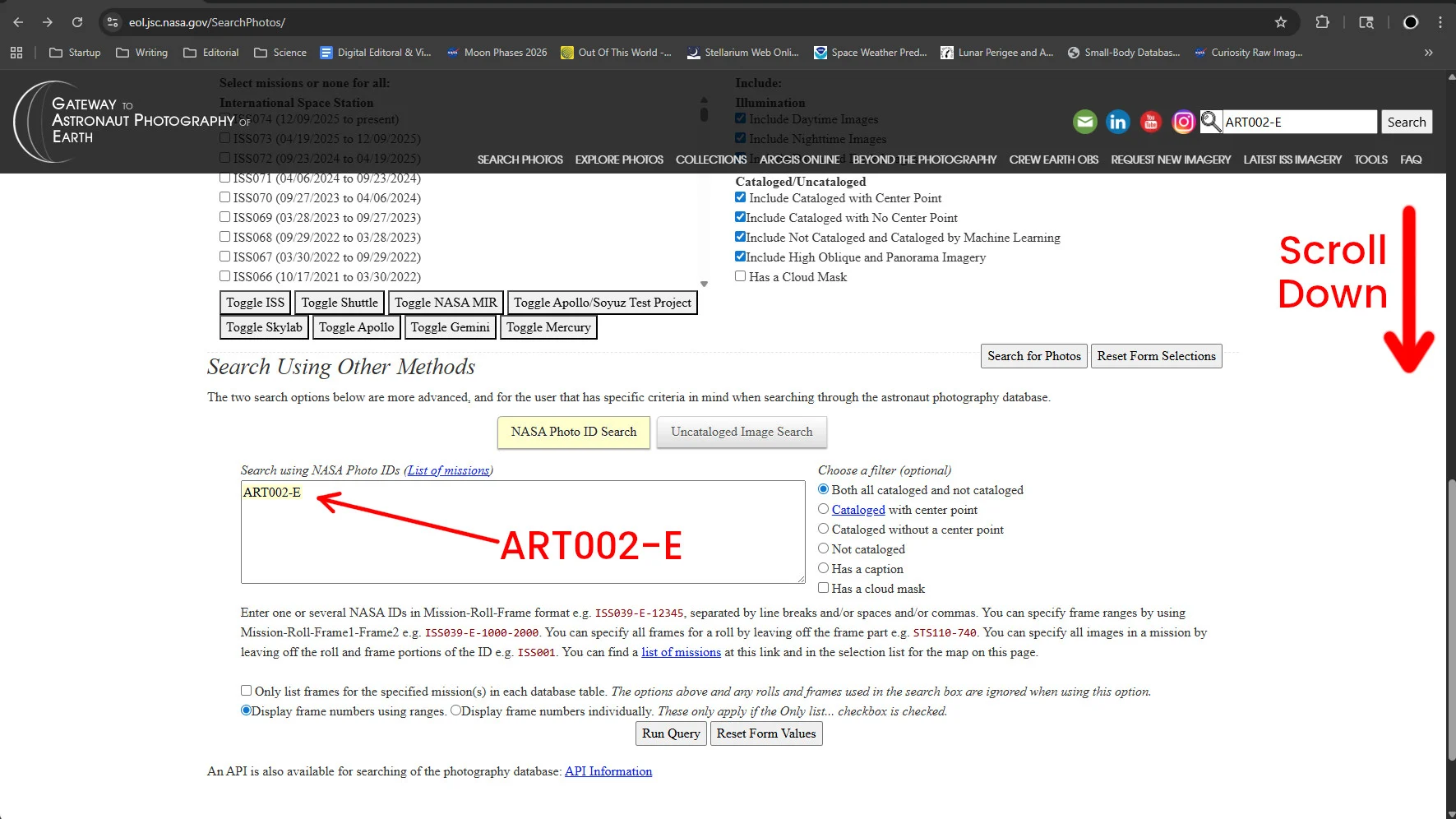
Task: Click the Gateway to Astronaut Photography logo
Action: tap(132, 121)
